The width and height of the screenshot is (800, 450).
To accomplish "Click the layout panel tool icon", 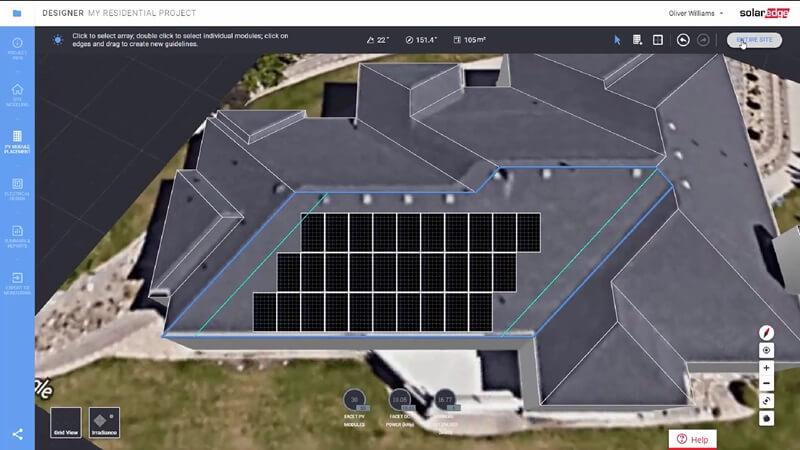I will [x=657, y=40].
